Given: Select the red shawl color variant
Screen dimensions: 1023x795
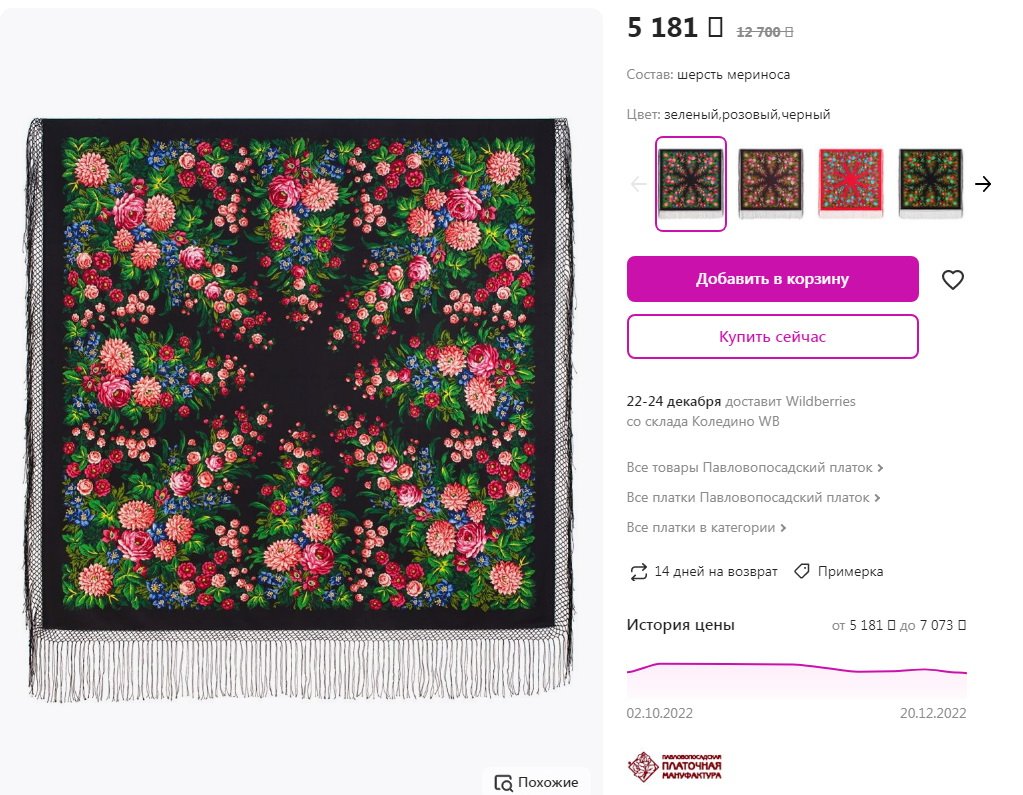Looking at the screenshot, I should click(x=850, y=183).
